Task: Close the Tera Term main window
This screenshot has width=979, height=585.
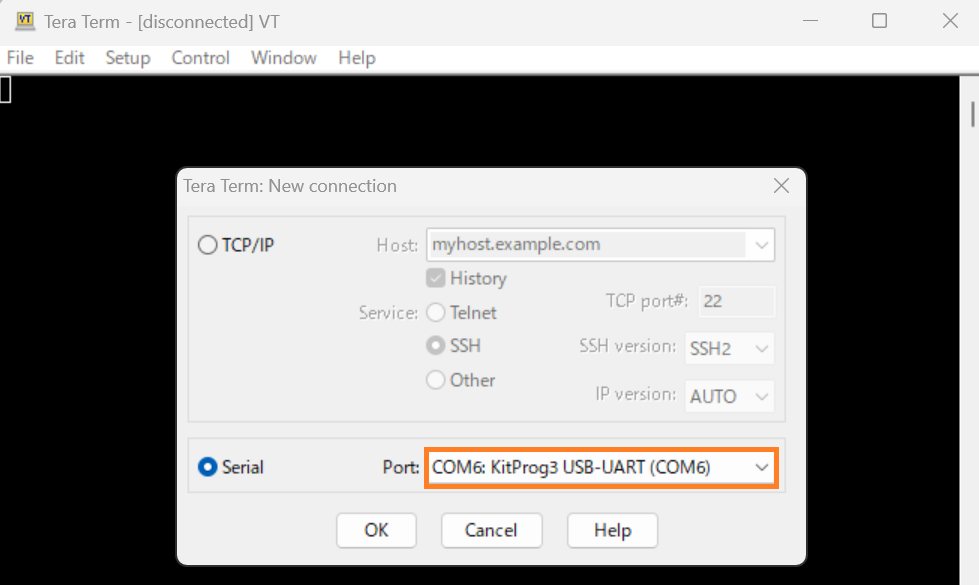Action: click(950, 21)
